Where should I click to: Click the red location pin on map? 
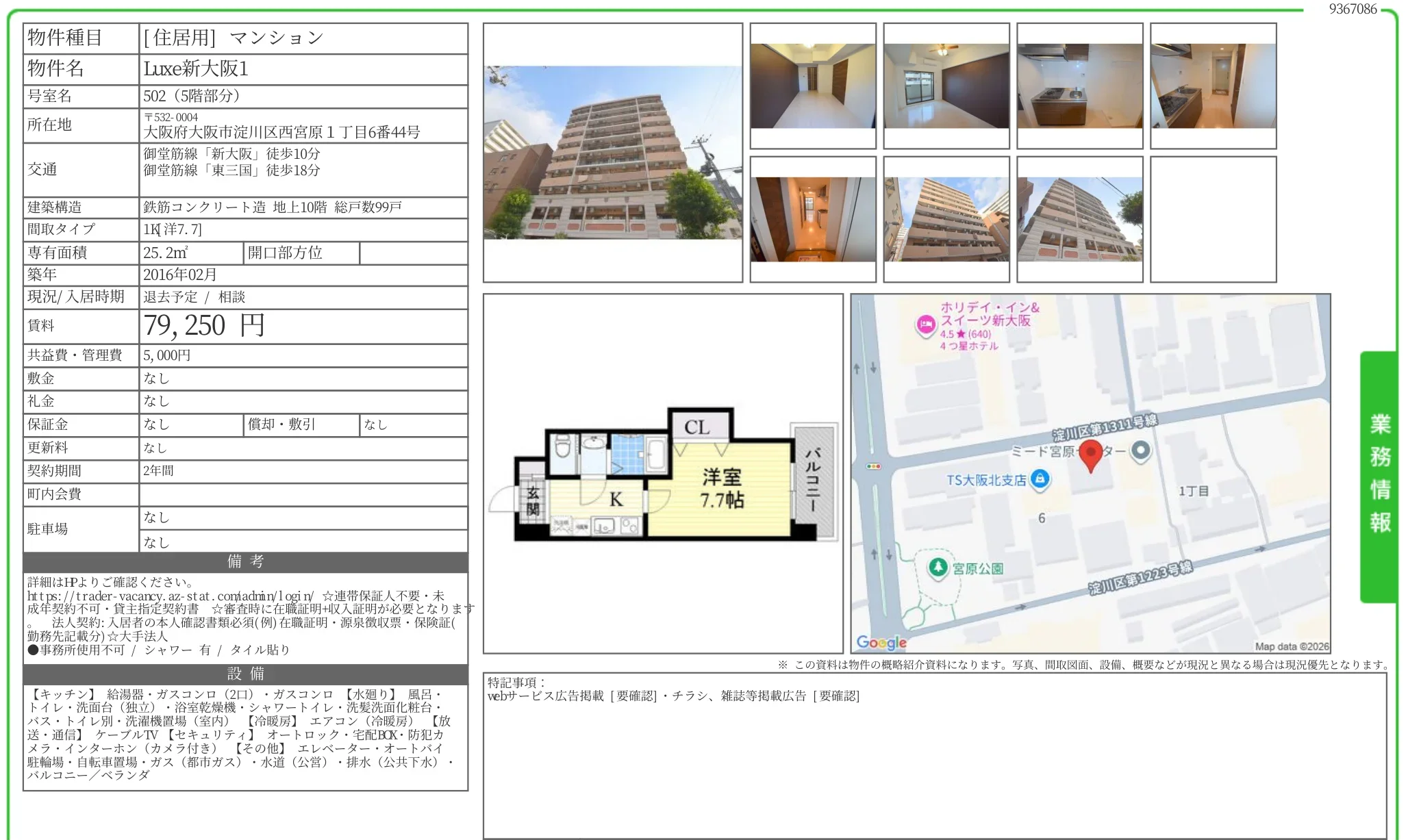click(1090, 454)
